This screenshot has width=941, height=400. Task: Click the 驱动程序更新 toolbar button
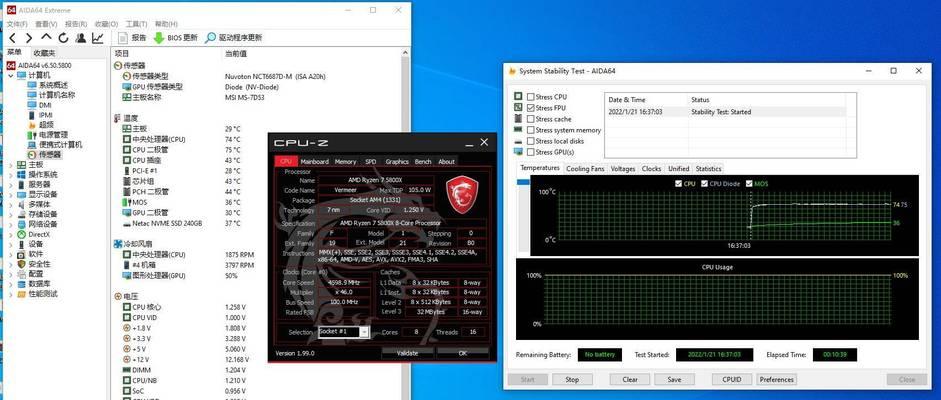click(233, 38)
